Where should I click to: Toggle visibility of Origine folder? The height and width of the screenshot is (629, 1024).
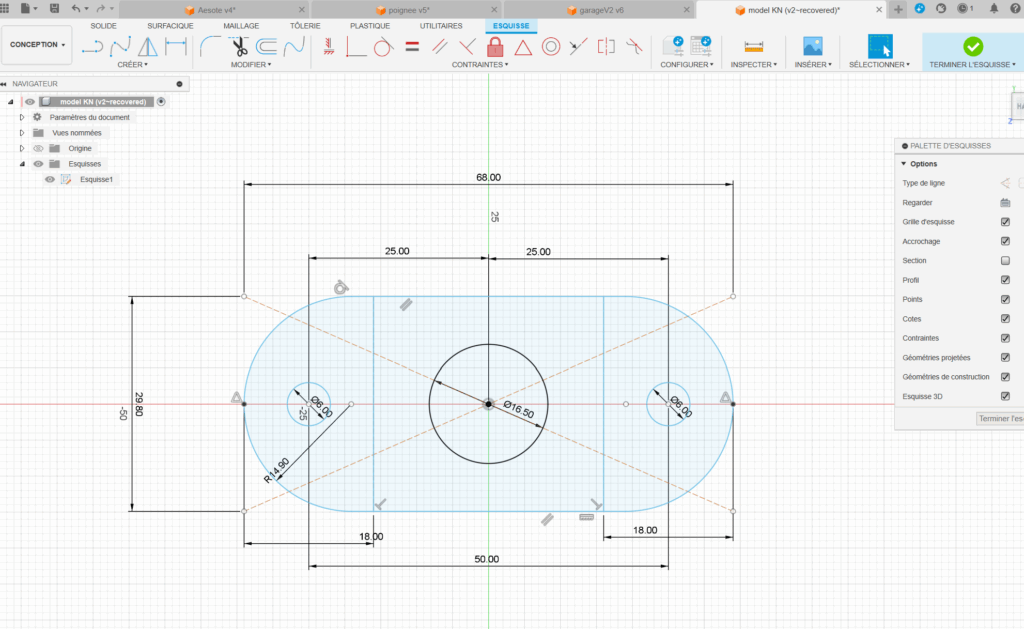point(38,148)
